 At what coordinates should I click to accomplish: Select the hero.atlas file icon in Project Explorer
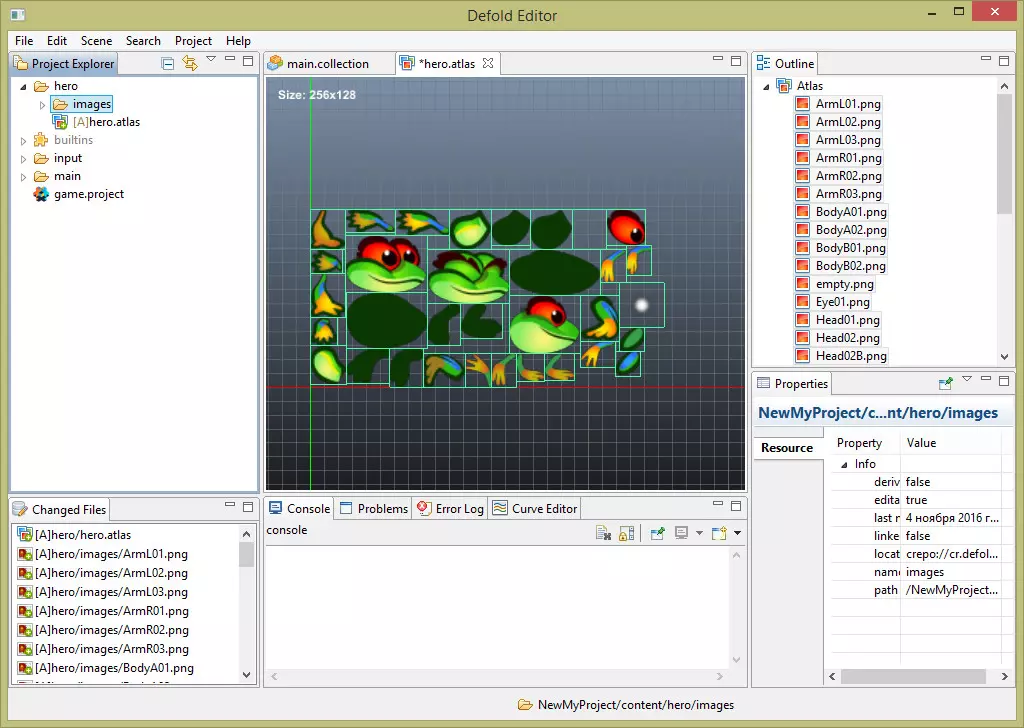click(59, 122)
